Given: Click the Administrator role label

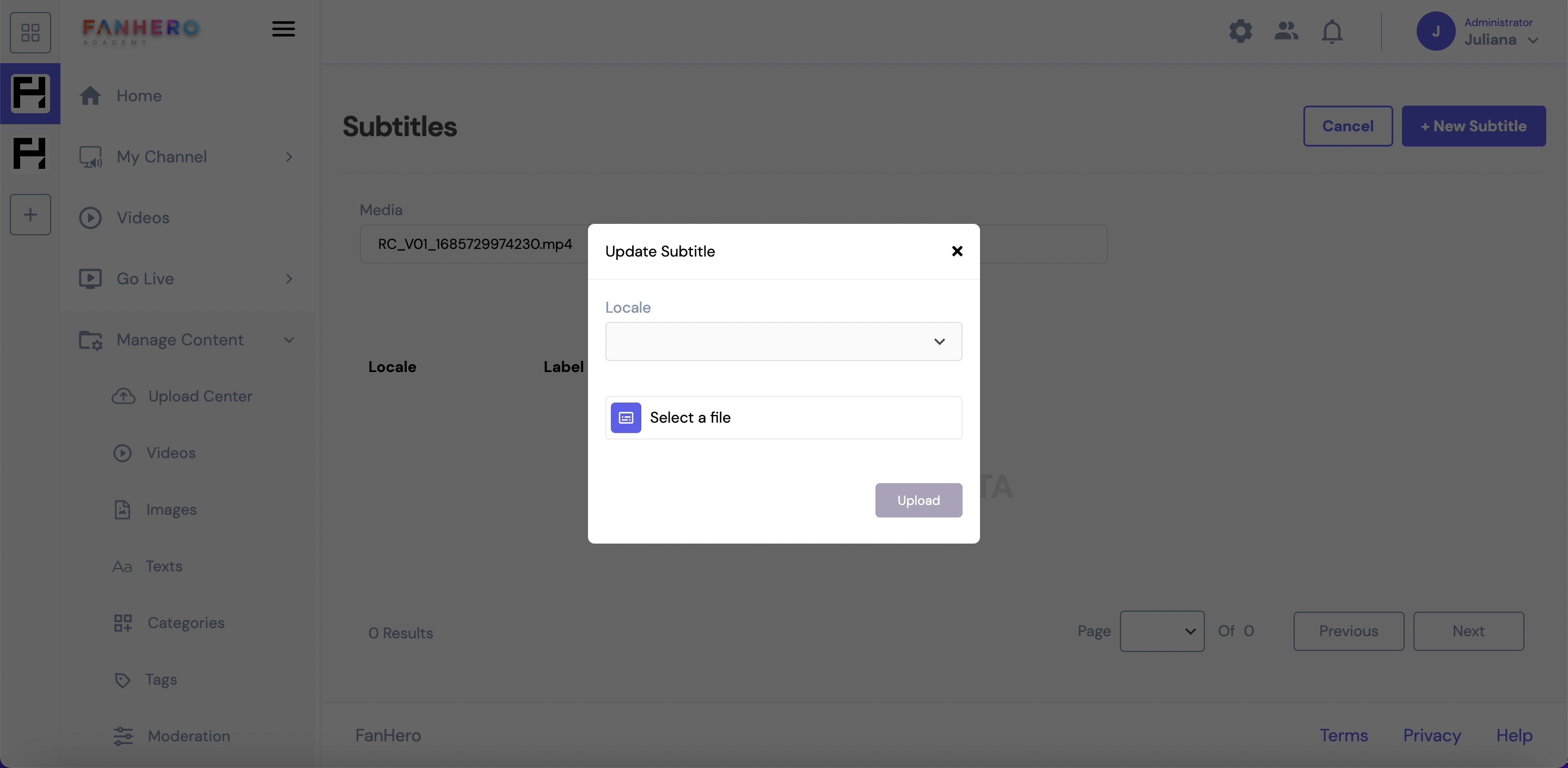Looking at the screenshot, I should click(x=1498, y=22).
